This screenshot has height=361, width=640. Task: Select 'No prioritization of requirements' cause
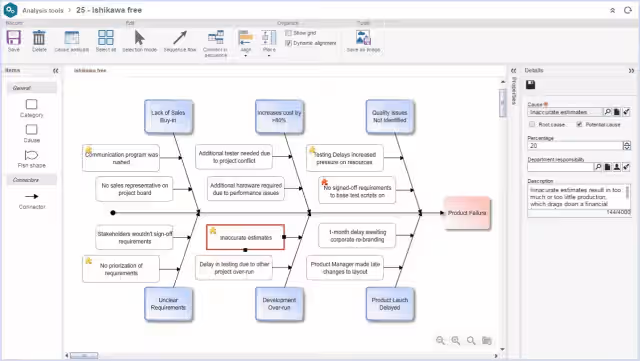[x=121, y=269]
